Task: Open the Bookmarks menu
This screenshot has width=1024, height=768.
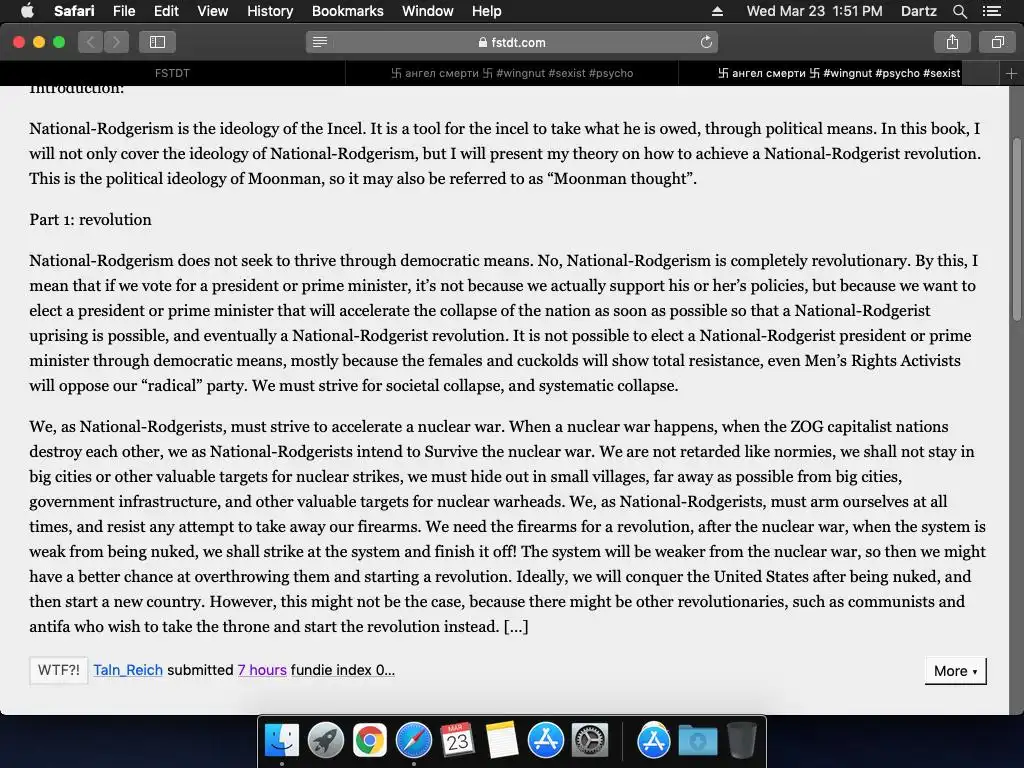Action: pyautogui.click(x=347, y=11)
